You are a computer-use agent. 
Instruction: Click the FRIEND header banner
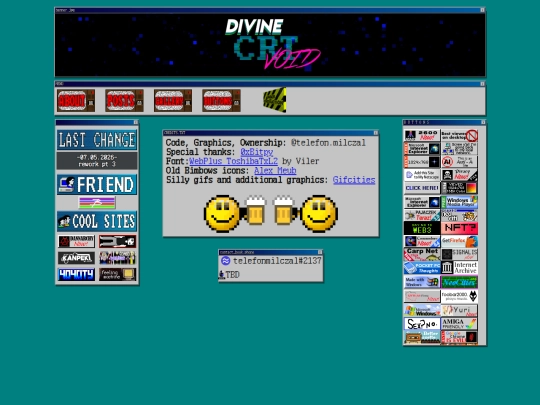(x=97, y=185)
